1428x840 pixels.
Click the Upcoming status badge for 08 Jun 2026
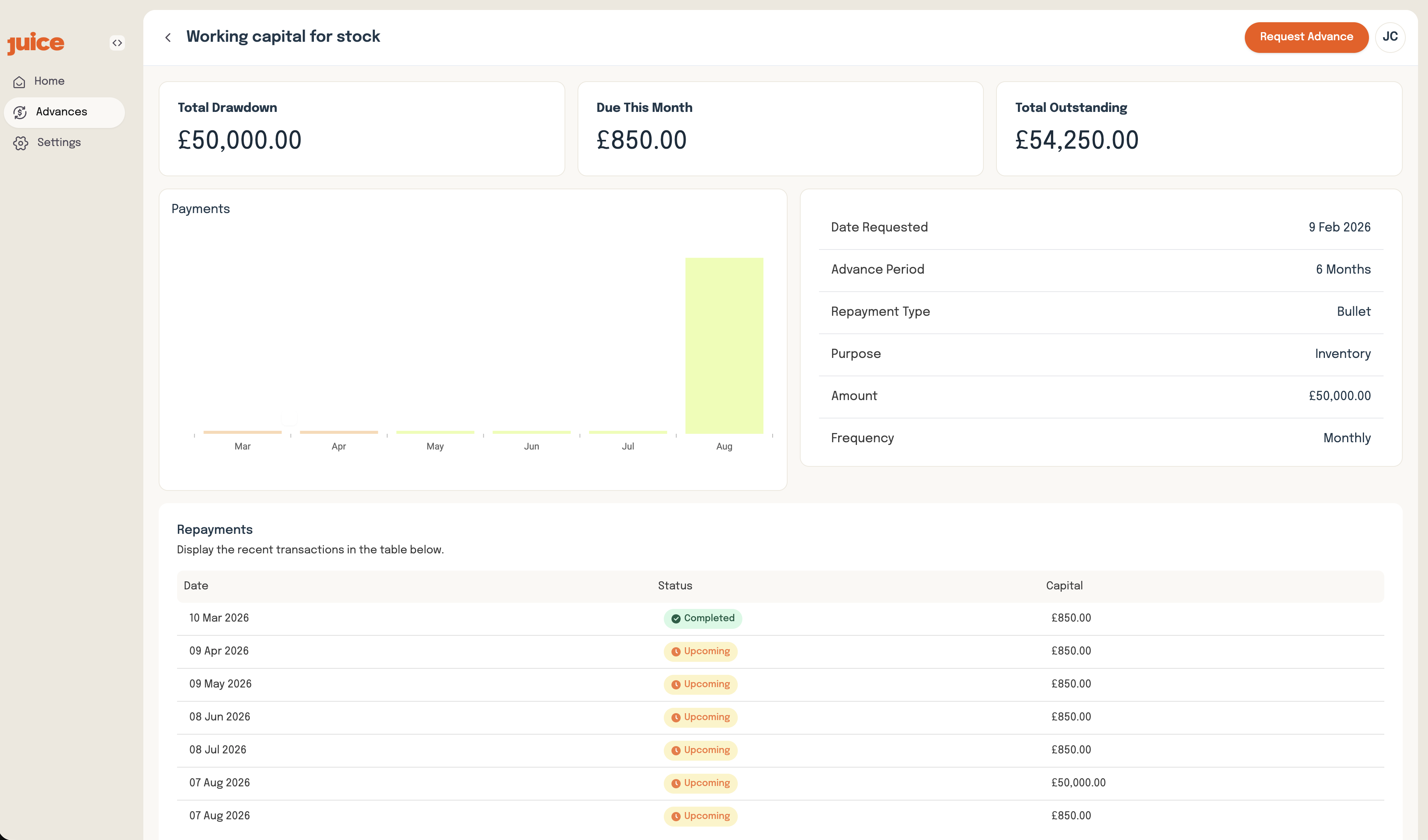pyautogui.click(x=701, y=717)
